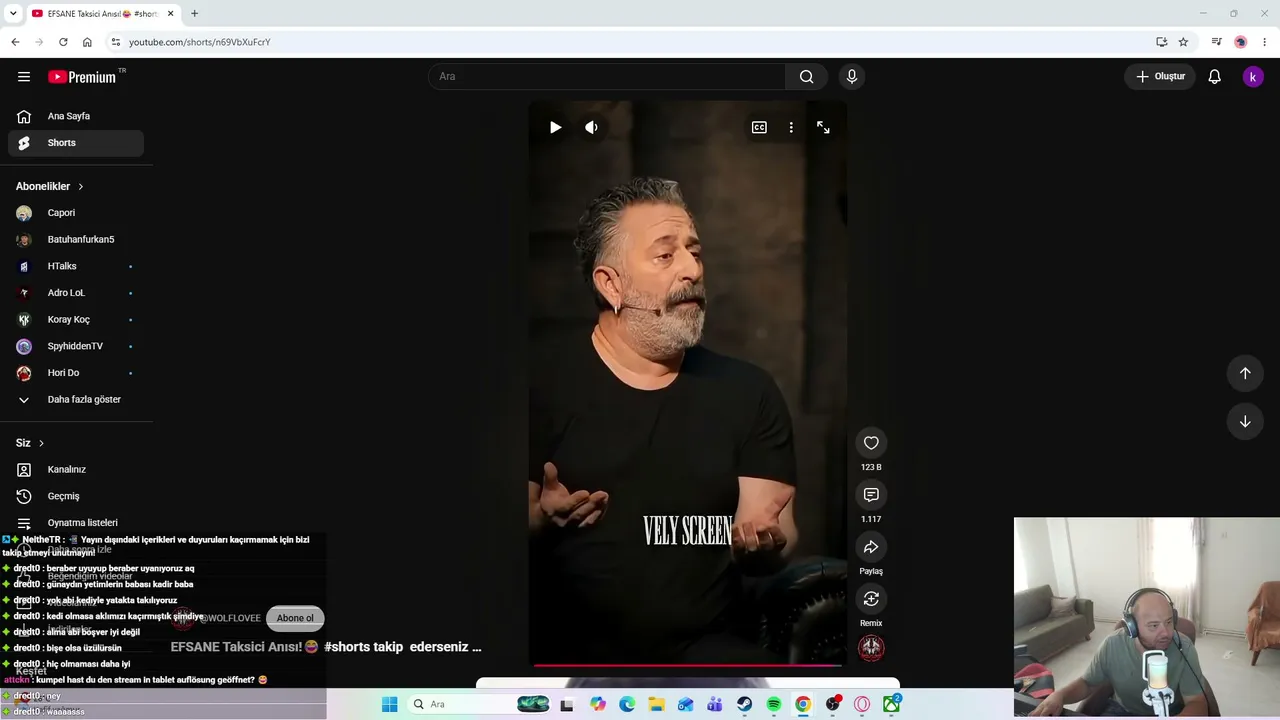Like the Short with the heart
Screen dimensions: 1280x720
pyautogui.click(x=871, y=443)
